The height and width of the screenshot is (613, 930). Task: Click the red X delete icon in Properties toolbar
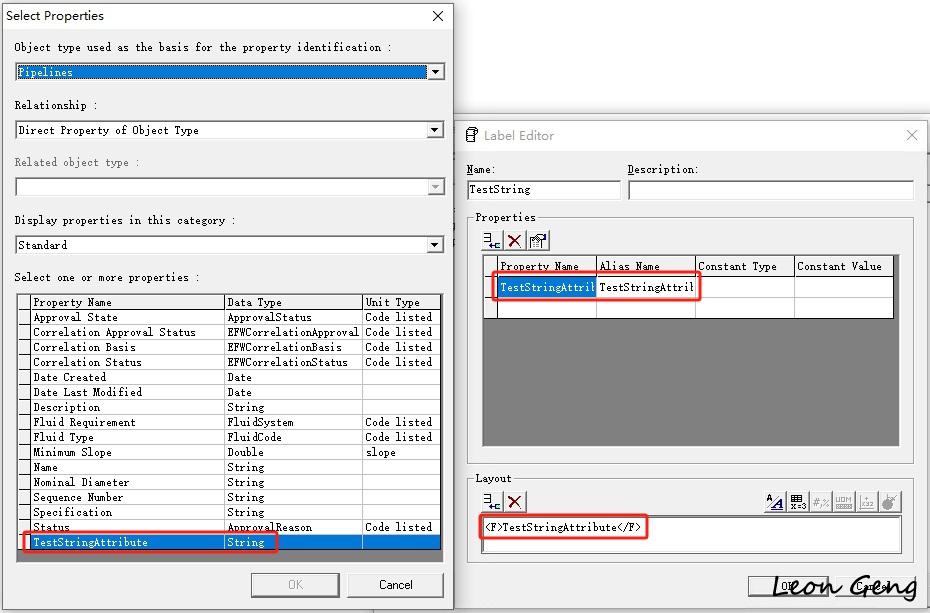pyautogui.click(x=514, y=240)
